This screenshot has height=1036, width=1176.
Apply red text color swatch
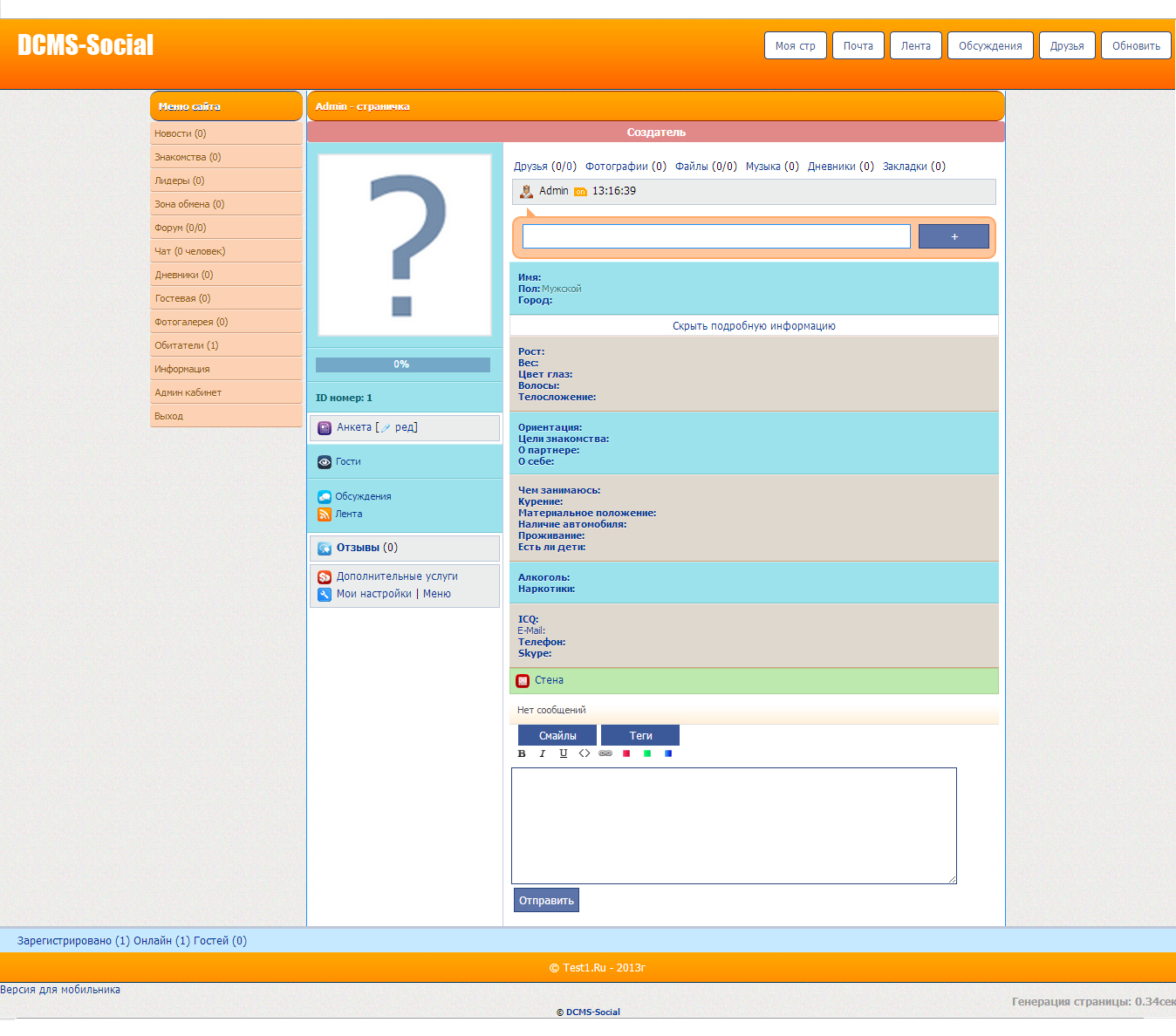click(x=626, y=753)
